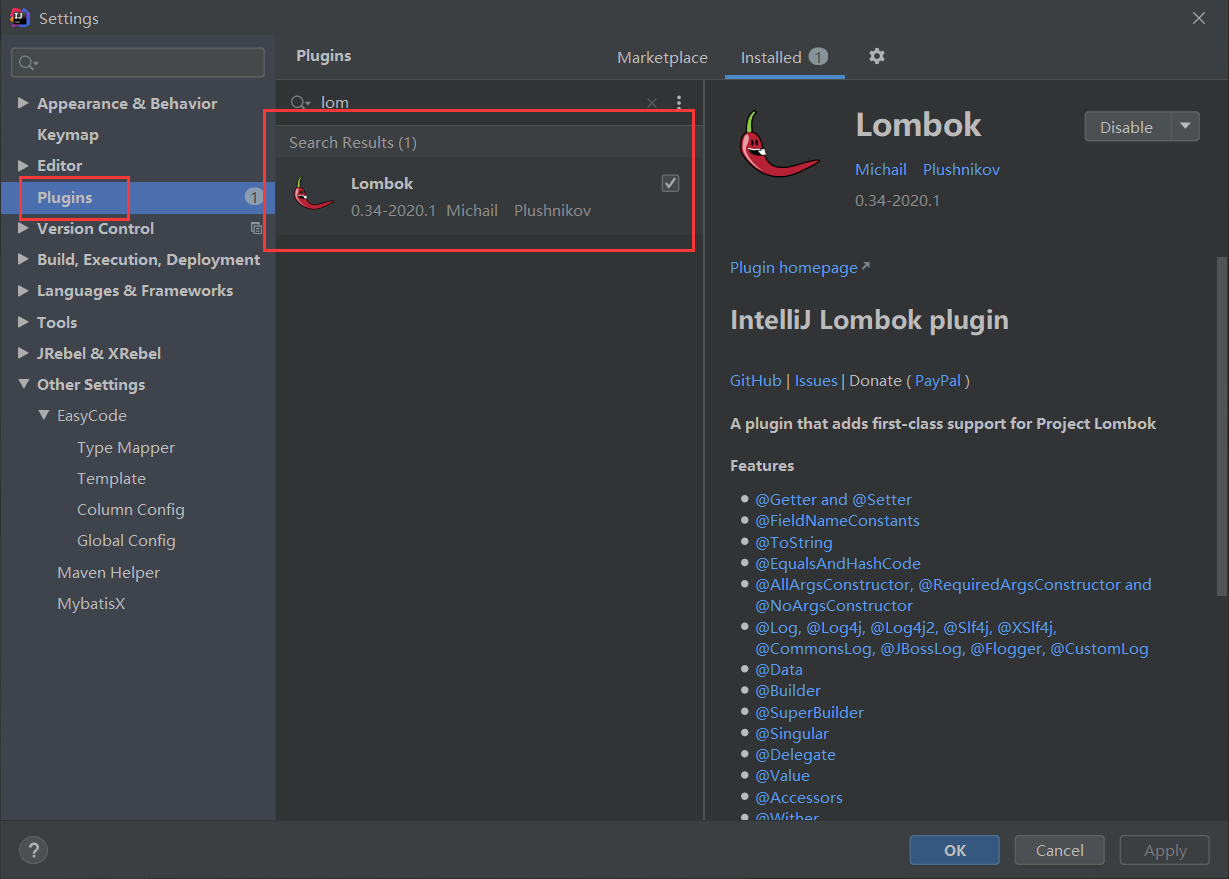Image resolution: width=1229 pixels, height=879 pixels.
Task: Open the dropdown arrow next to Disable
Action: tap(1185, 126)
